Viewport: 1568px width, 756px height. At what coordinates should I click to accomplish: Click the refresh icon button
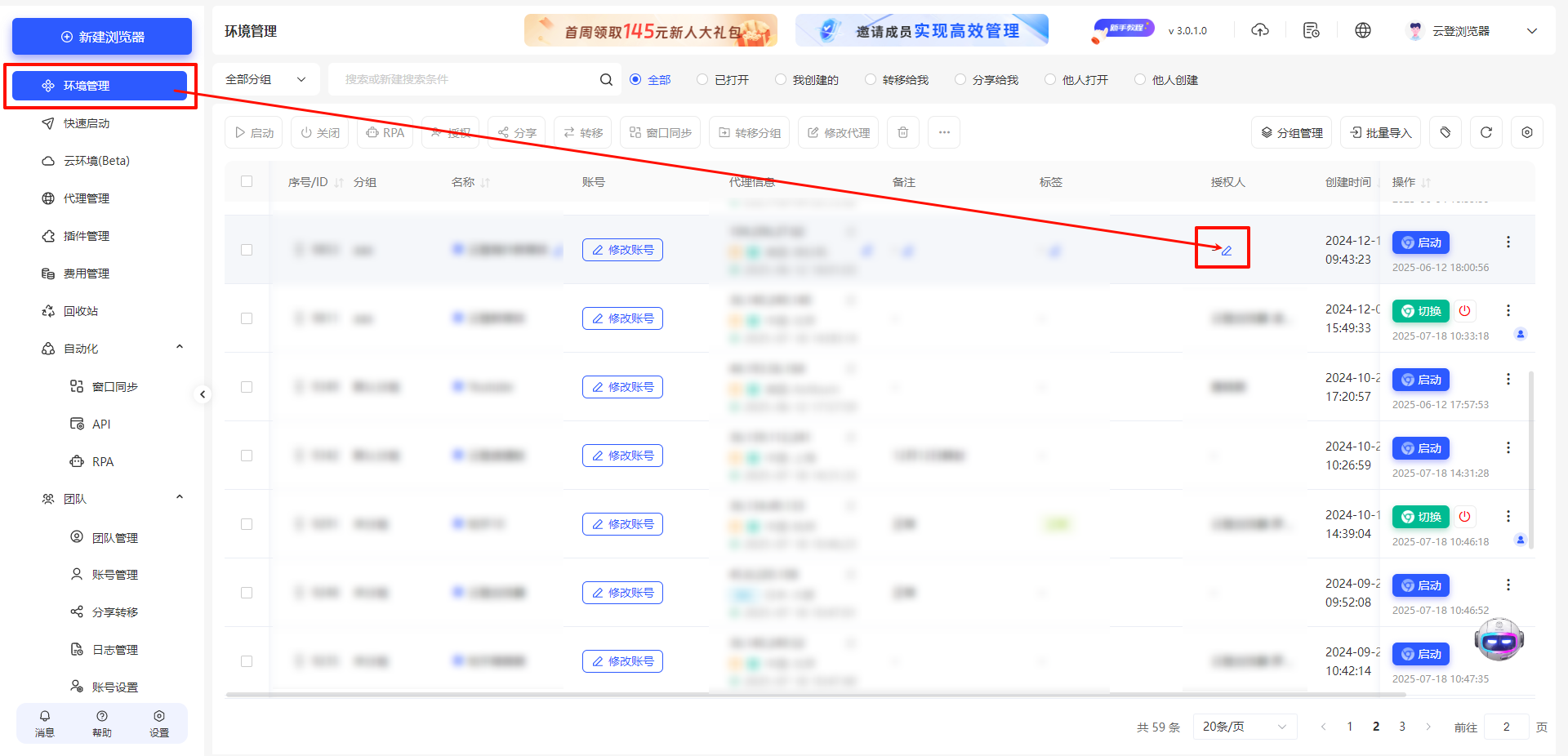click(x=1486, y=132)
